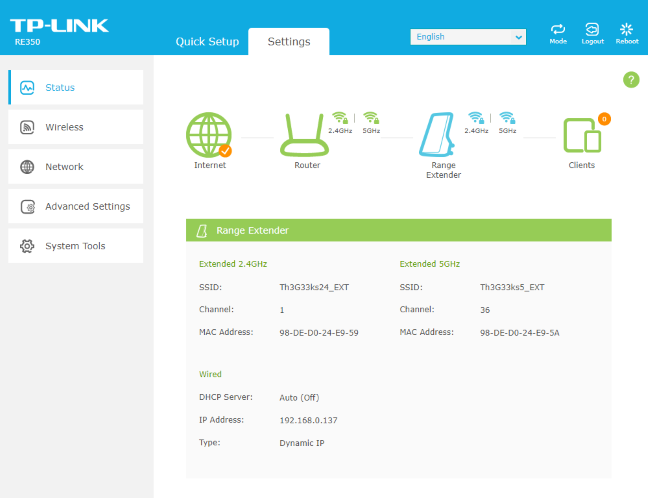Open the Wireless menu item
This screenshot has height=498, width=648.
[76, 127]
